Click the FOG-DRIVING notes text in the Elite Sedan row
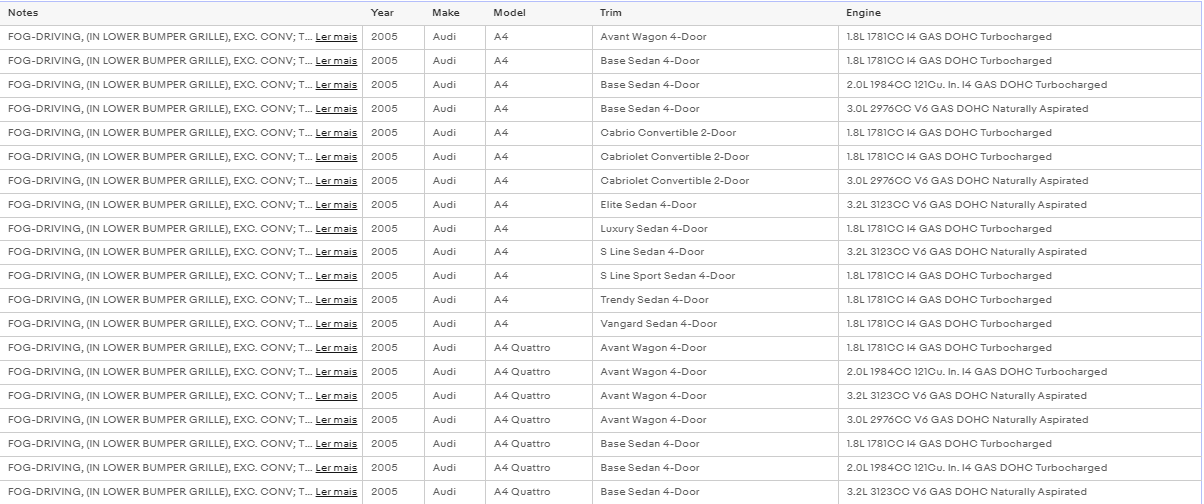This screenshot has width=1204, height=504. point(159,205)
